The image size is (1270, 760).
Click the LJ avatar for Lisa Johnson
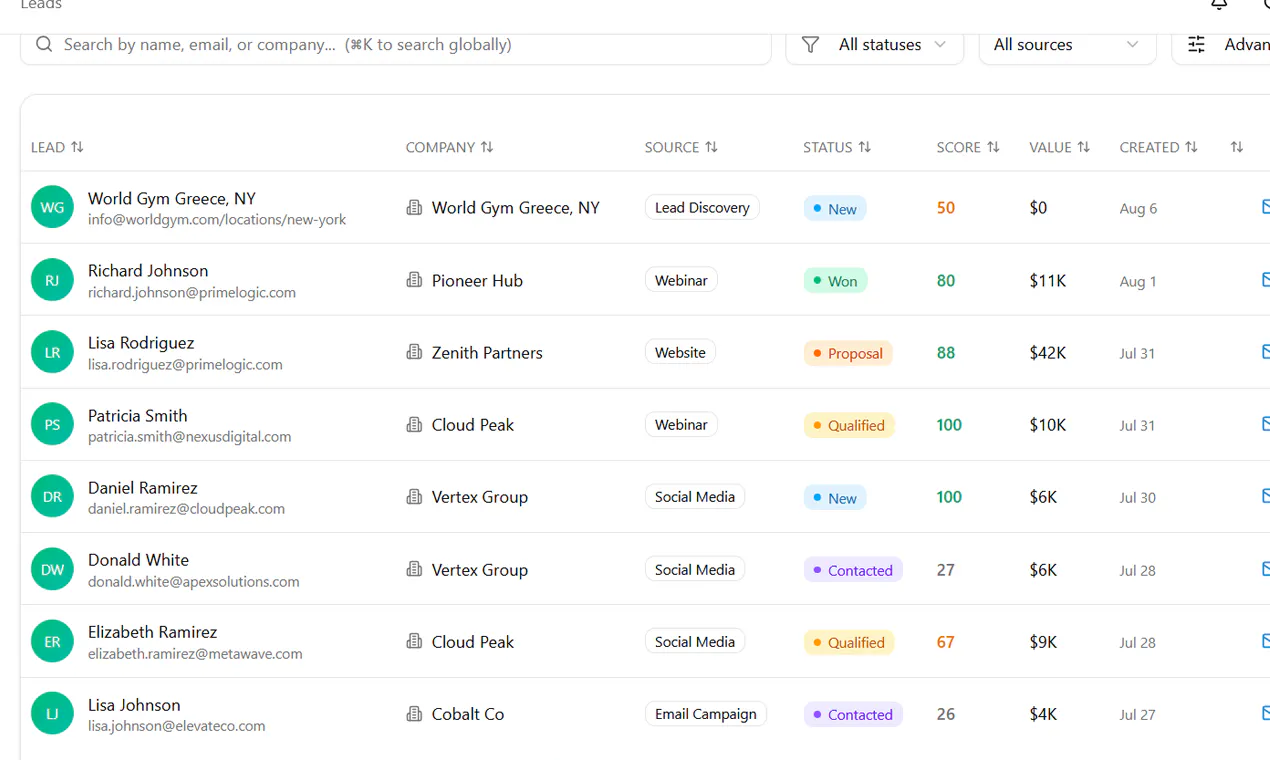pyautogui.click(x=52, y=714)
